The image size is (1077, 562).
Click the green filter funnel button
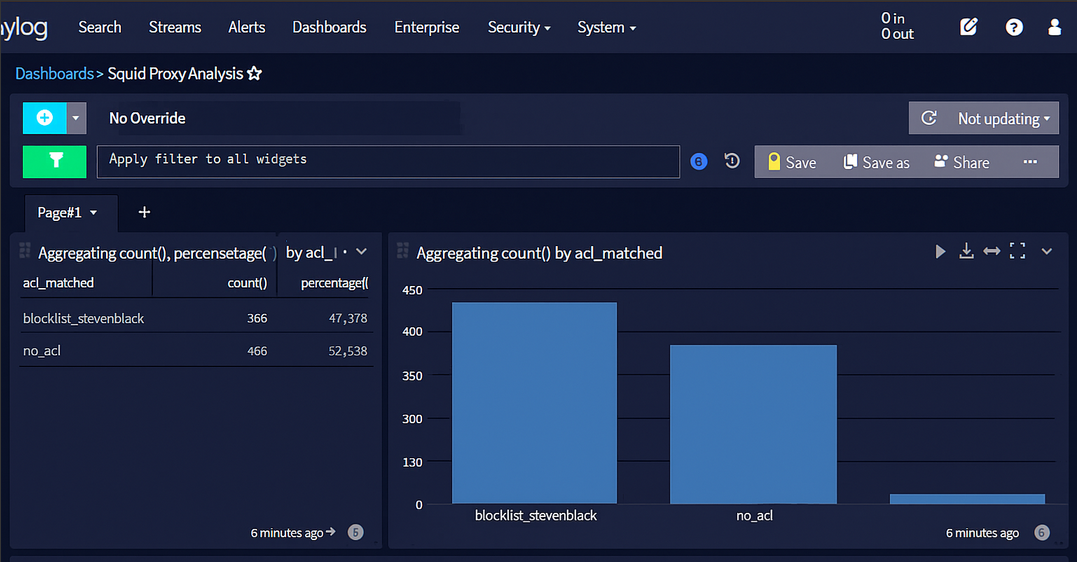(55, 161)
